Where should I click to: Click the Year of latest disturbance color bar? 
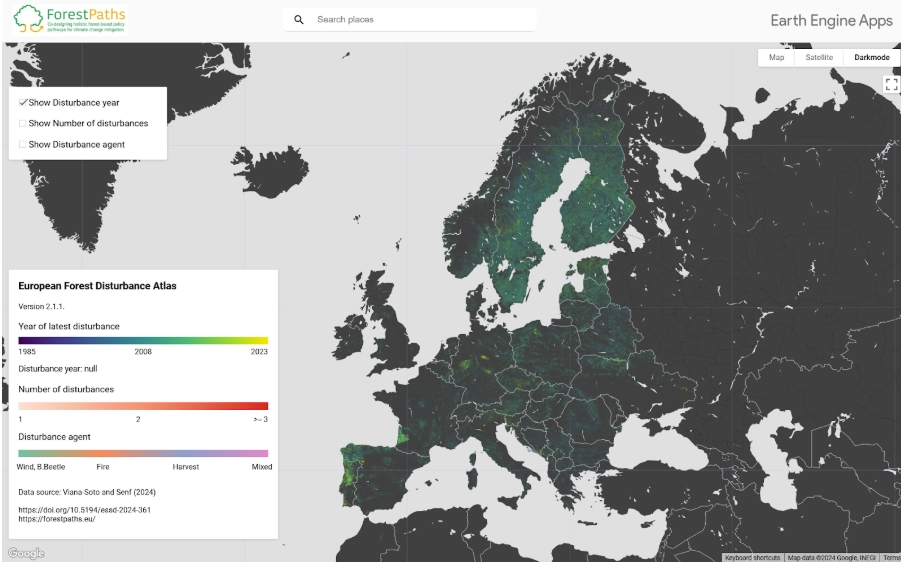pos(143,340)
